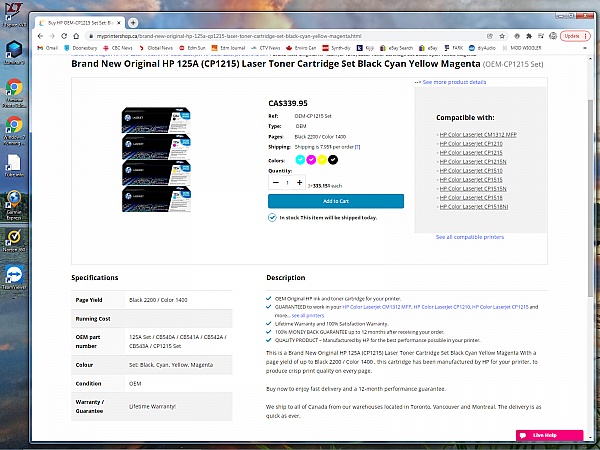This screenshot has width=600, height=450.
Task: Open the HP Color Laserjet CP1210 compatible-printer link
Action: tap(471, 144)
